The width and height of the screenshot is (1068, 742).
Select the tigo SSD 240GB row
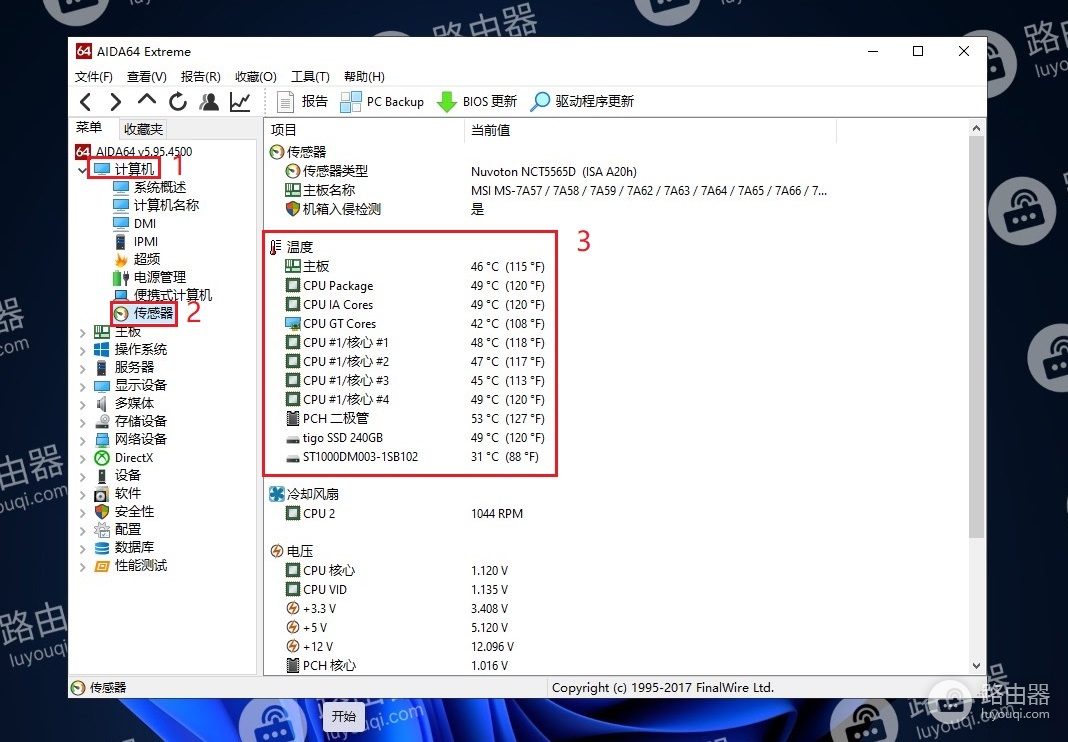(x=414, y=437)
